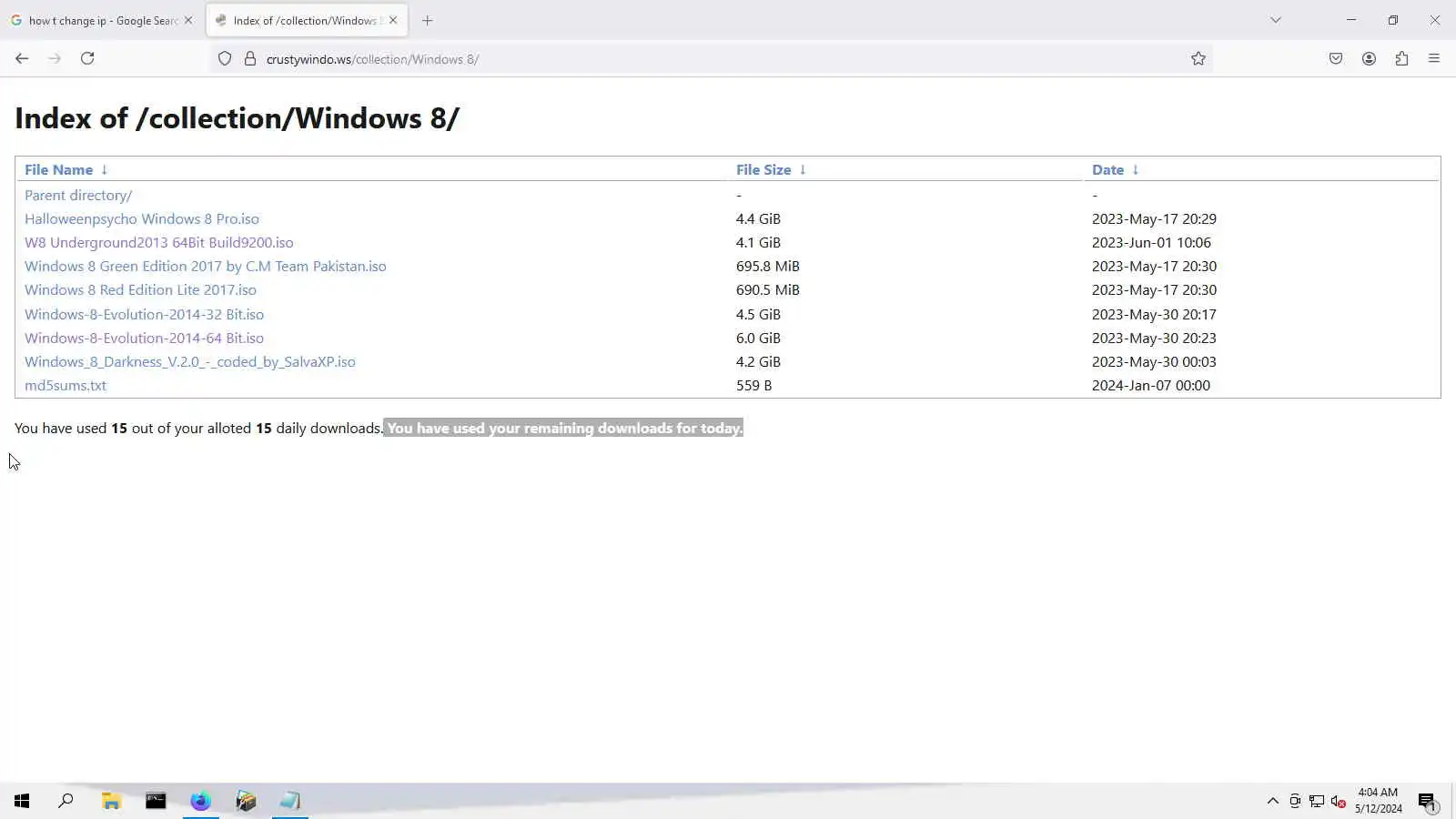Download Windows 8 Red Edition Lite 2017.iso
Screen dimensions: 1456x819
140,289
